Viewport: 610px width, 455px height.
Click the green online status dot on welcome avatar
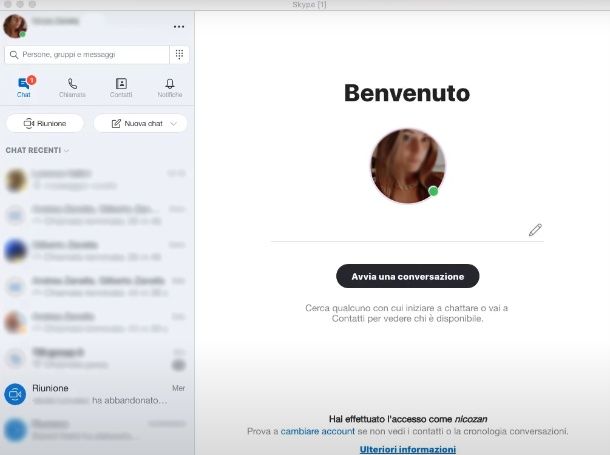(x=433, y=191)
